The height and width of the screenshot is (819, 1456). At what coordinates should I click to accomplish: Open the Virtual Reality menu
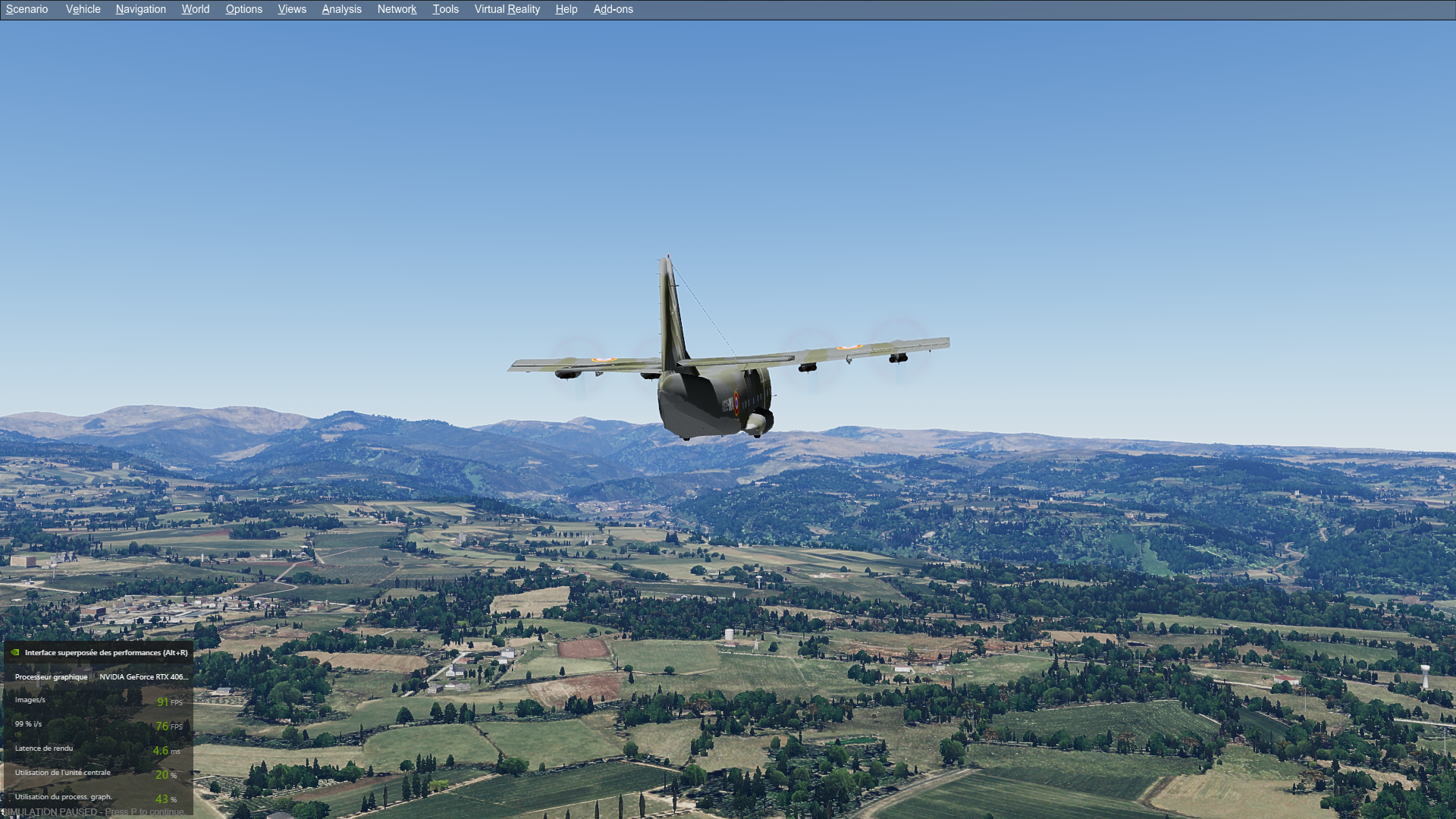[x=507, y=9]
